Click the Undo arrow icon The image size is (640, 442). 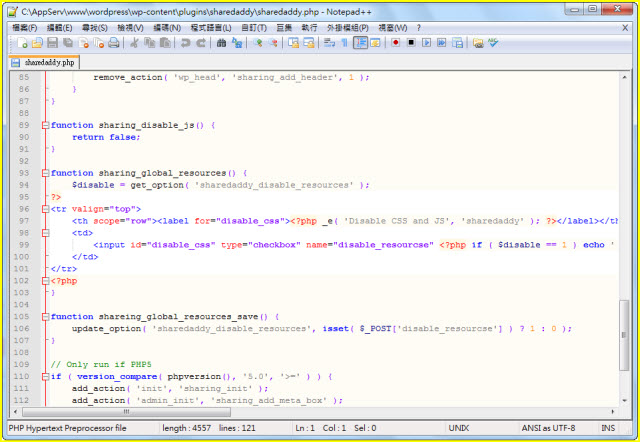185,43
